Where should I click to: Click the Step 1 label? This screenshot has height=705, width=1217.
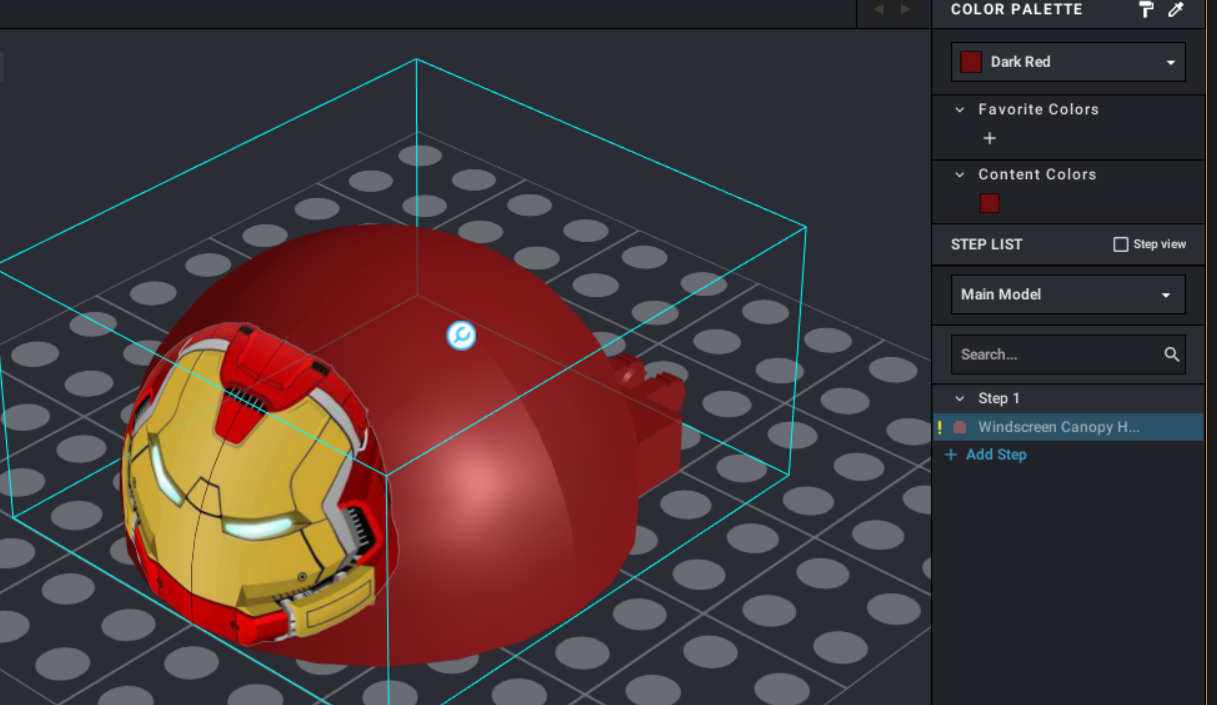(999, 398)
